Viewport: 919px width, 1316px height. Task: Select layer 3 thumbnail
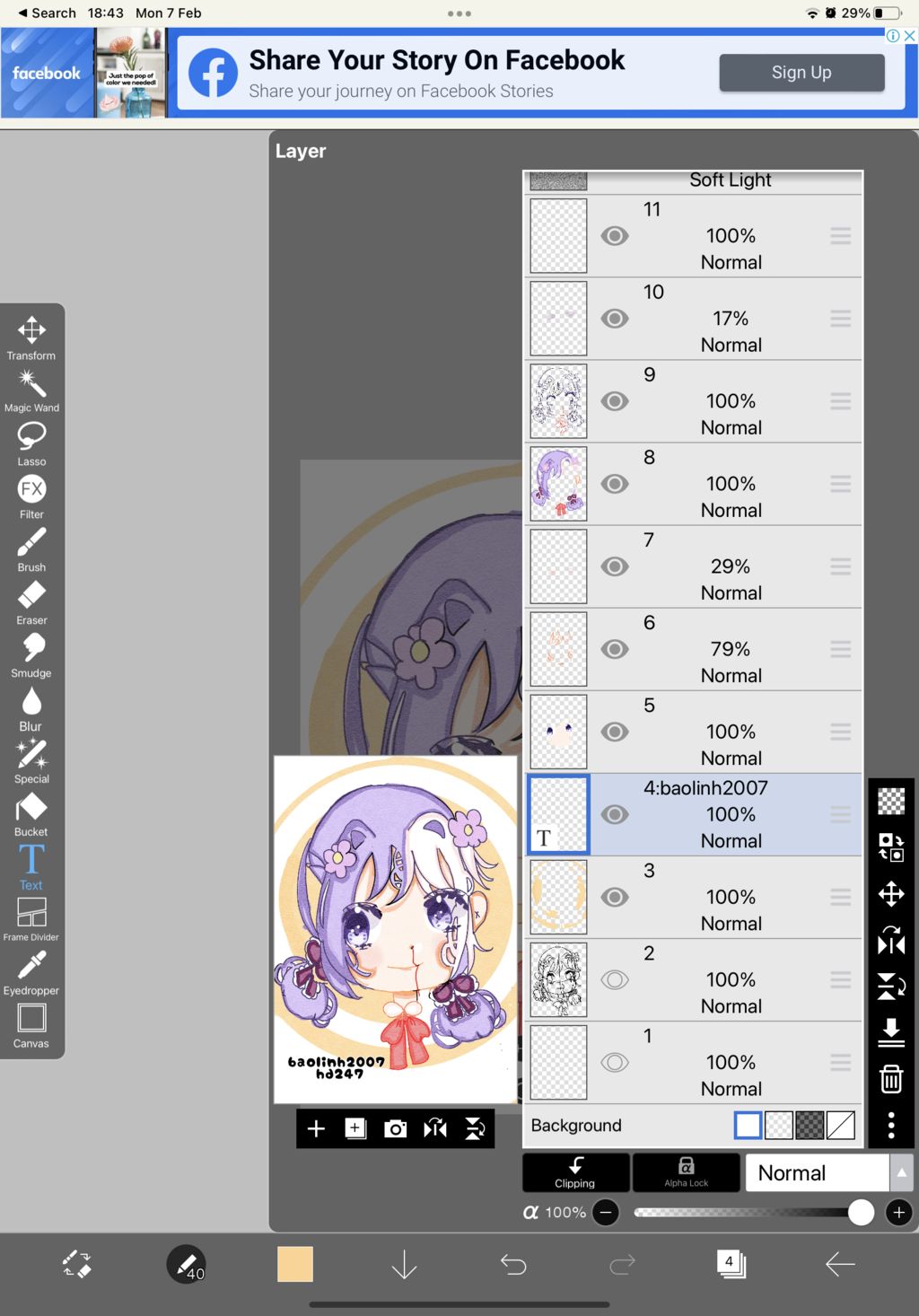tap(558, 897)
